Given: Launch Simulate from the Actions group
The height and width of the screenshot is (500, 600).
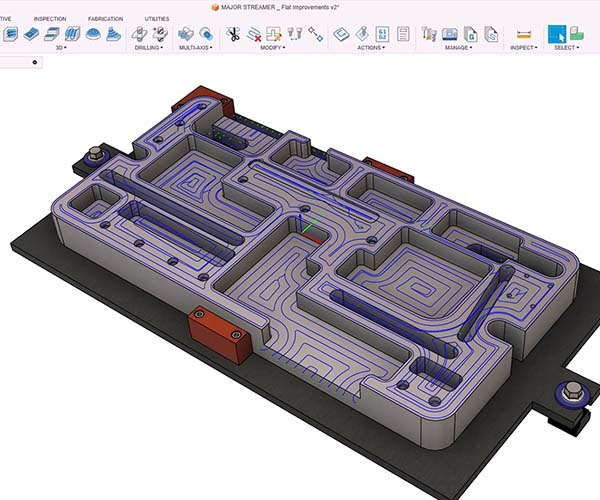Looking at the screenshot, I should pyautogui.click(x=341, y=34).
